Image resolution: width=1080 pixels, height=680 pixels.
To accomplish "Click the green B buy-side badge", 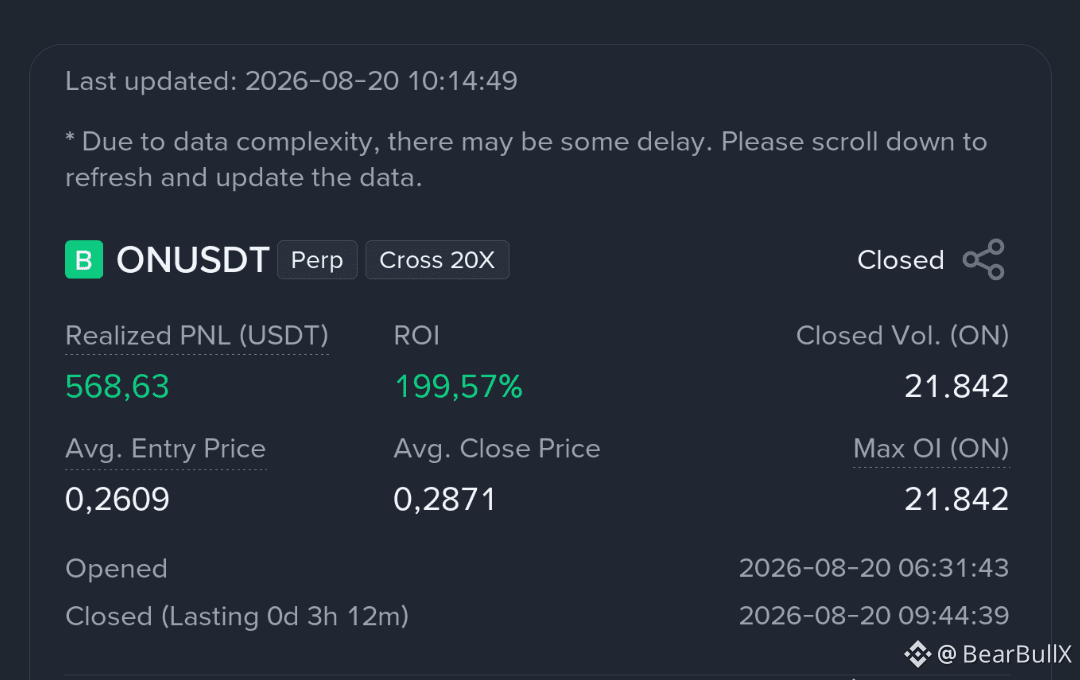I will pos(84,260).
